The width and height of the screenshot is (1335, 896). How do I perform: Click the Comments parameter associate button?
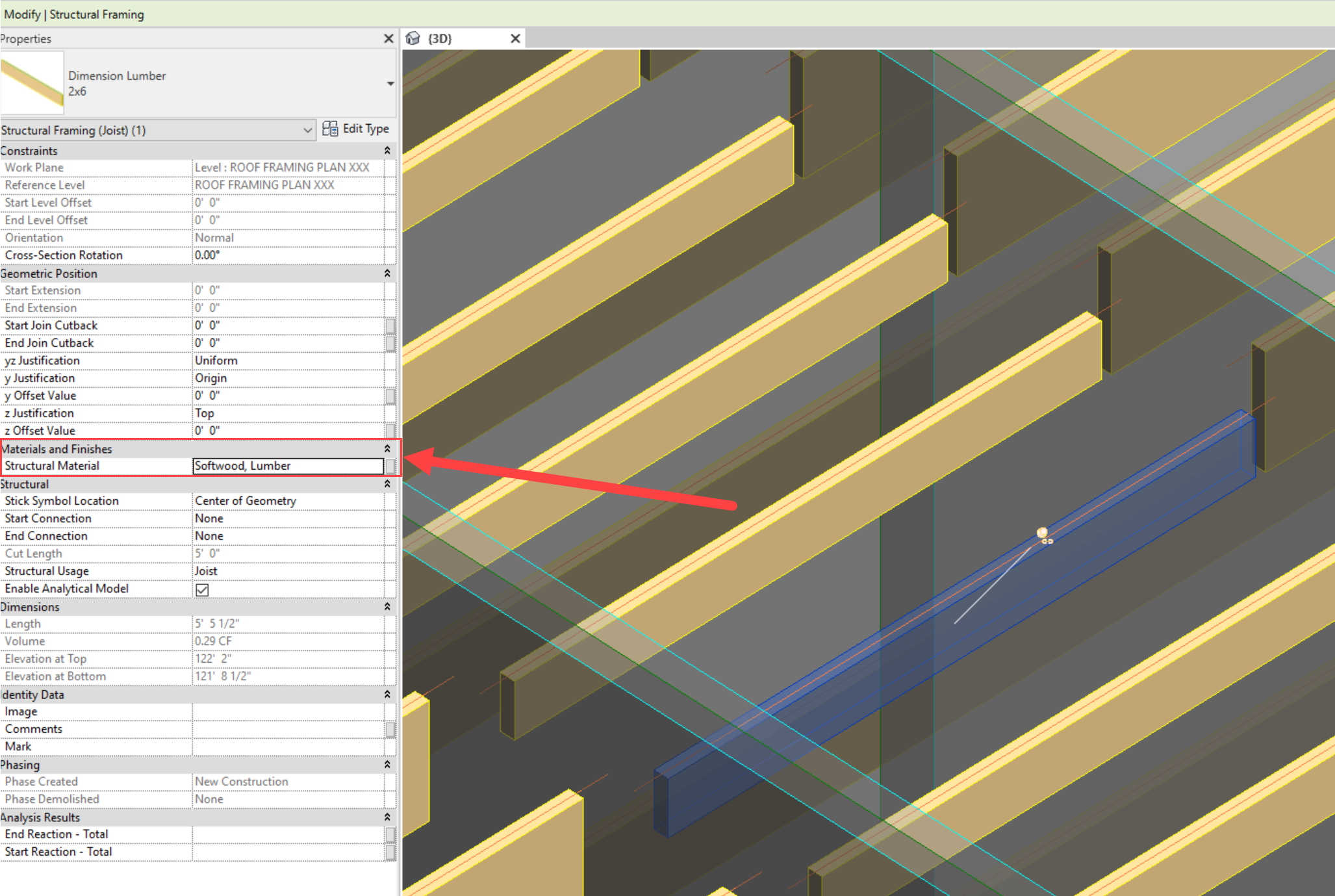click(x=390, y=730)
